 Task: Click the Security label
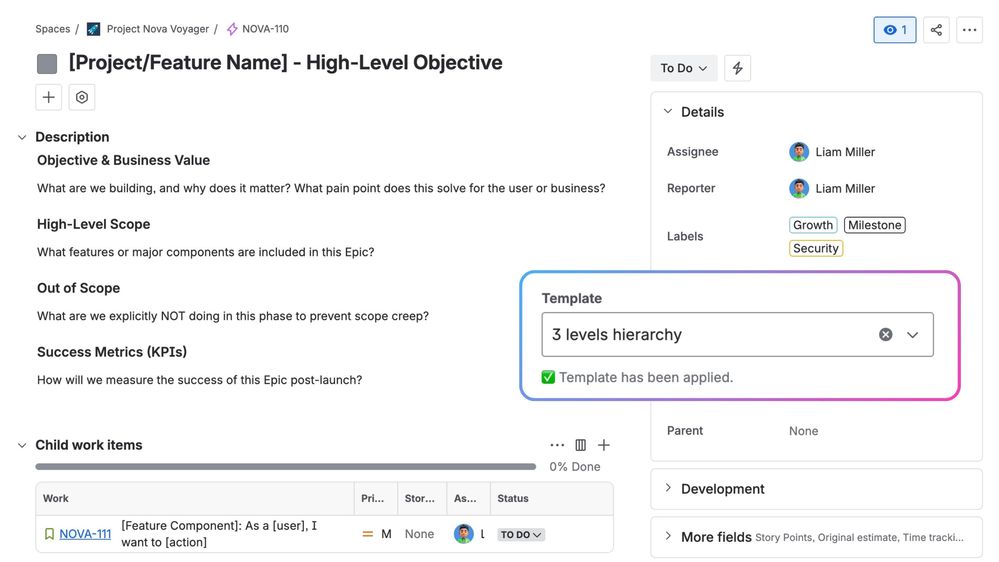[816, 249]
